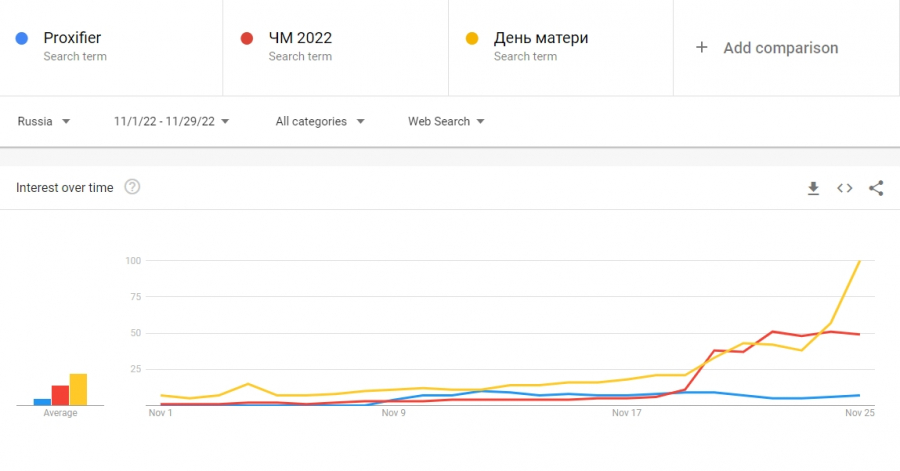Change the Web Search type dropdown
The height and width of the screenshot is (471, 900).
[446, 122]
